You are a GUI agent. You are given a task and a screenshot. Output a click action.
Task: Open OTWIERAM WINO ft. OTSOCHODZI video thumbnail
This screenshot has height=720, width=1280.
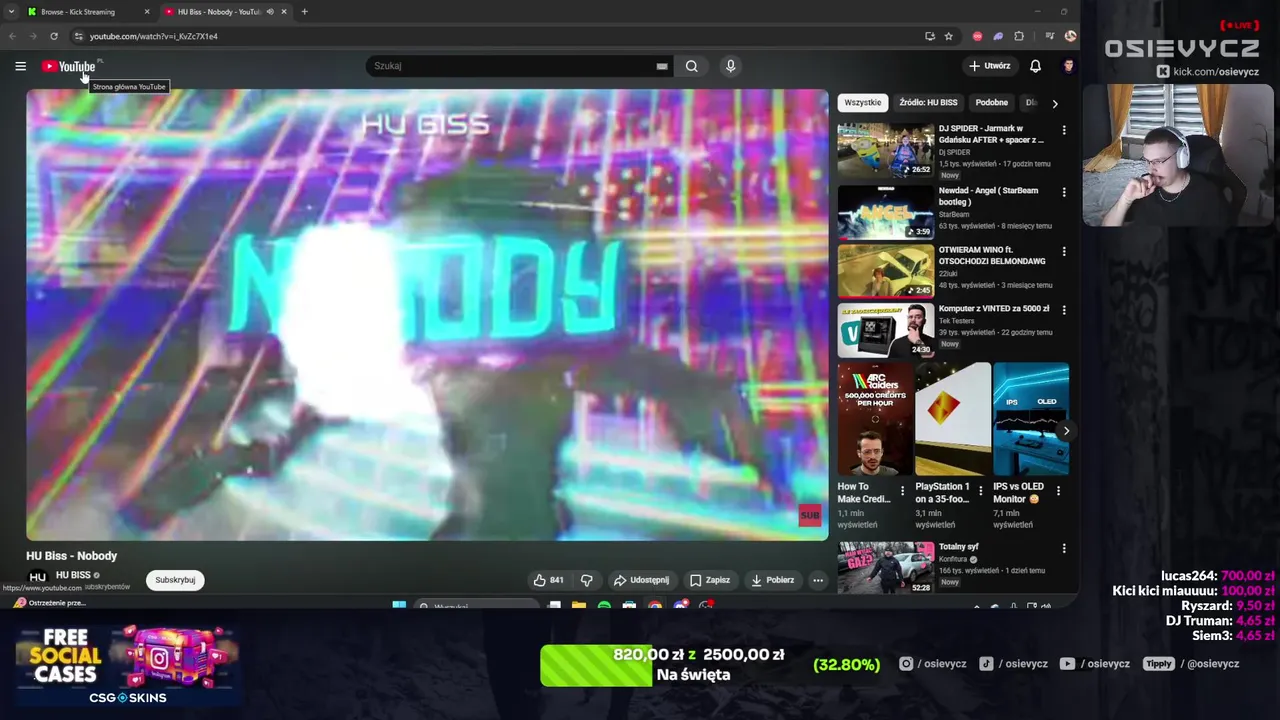886,270
